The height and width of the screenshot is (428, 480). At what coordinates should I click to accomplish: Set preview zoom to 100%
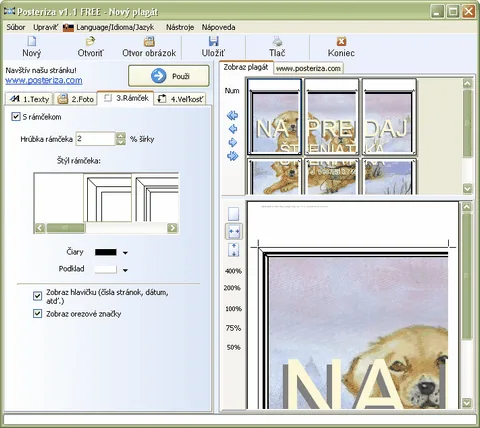click(233, 309)
